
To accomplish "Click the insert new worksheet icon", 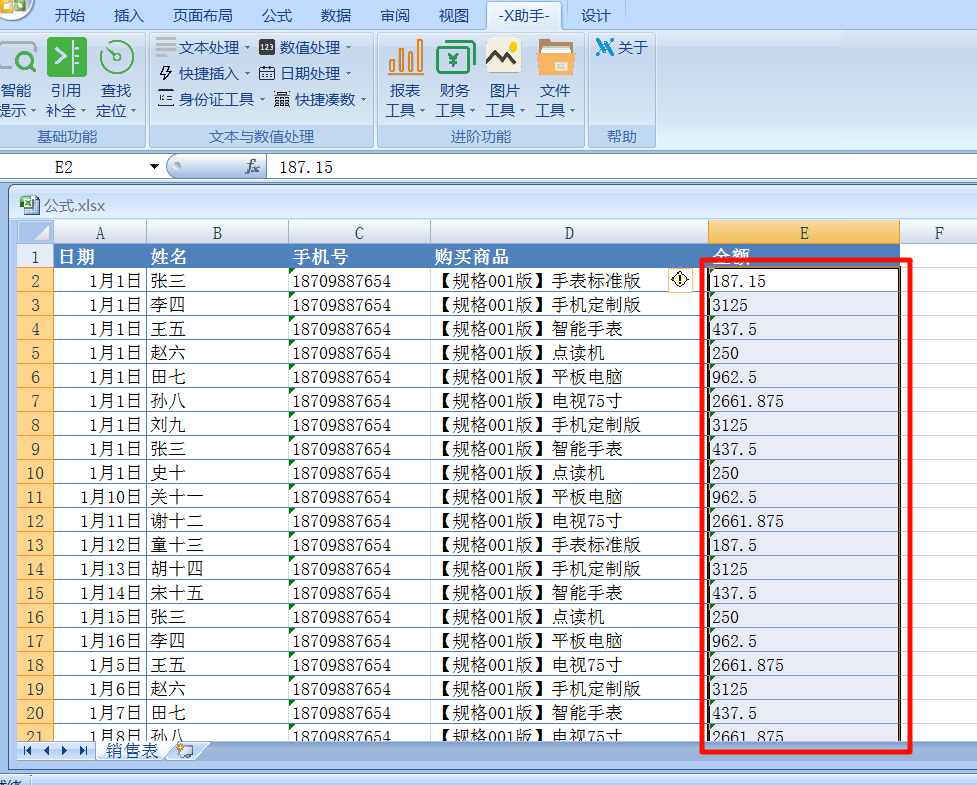I will [185, 750].
